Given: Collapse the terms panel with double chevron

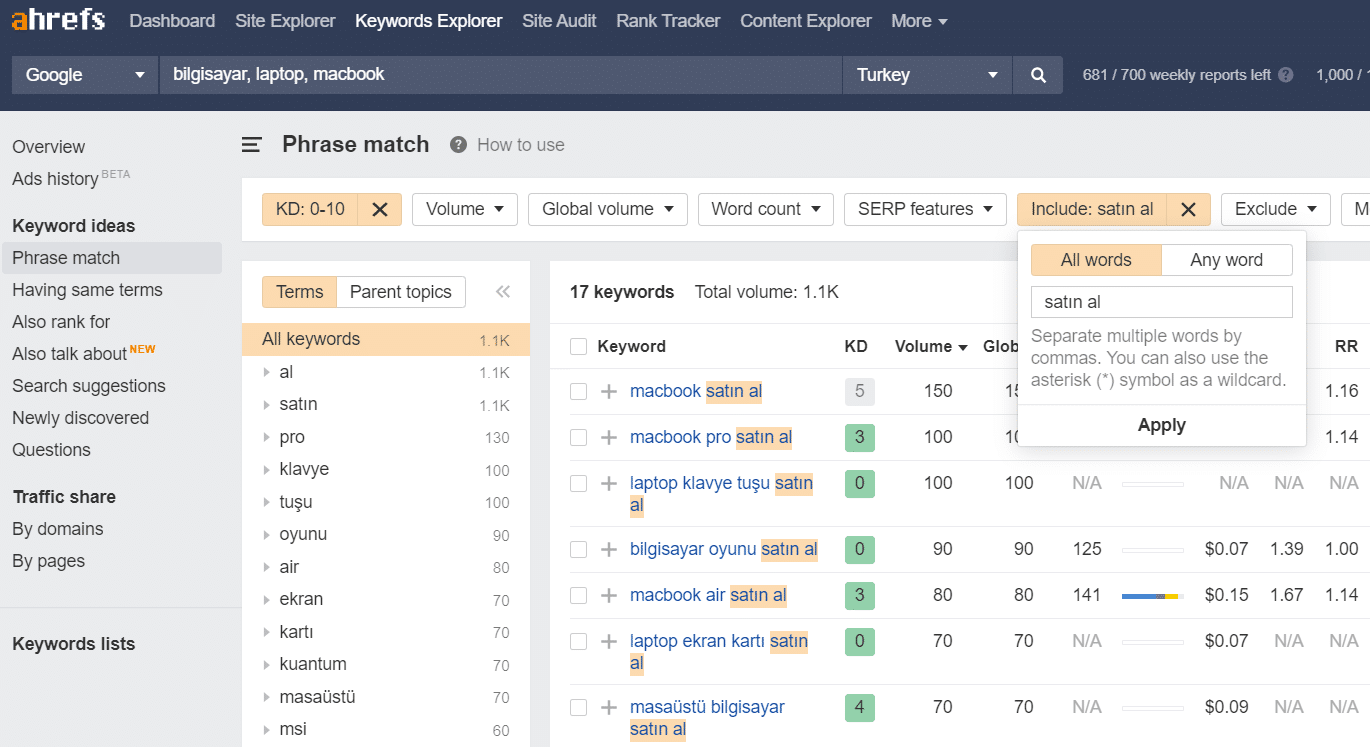Looking at the screenshot, I should click(503, 292).
